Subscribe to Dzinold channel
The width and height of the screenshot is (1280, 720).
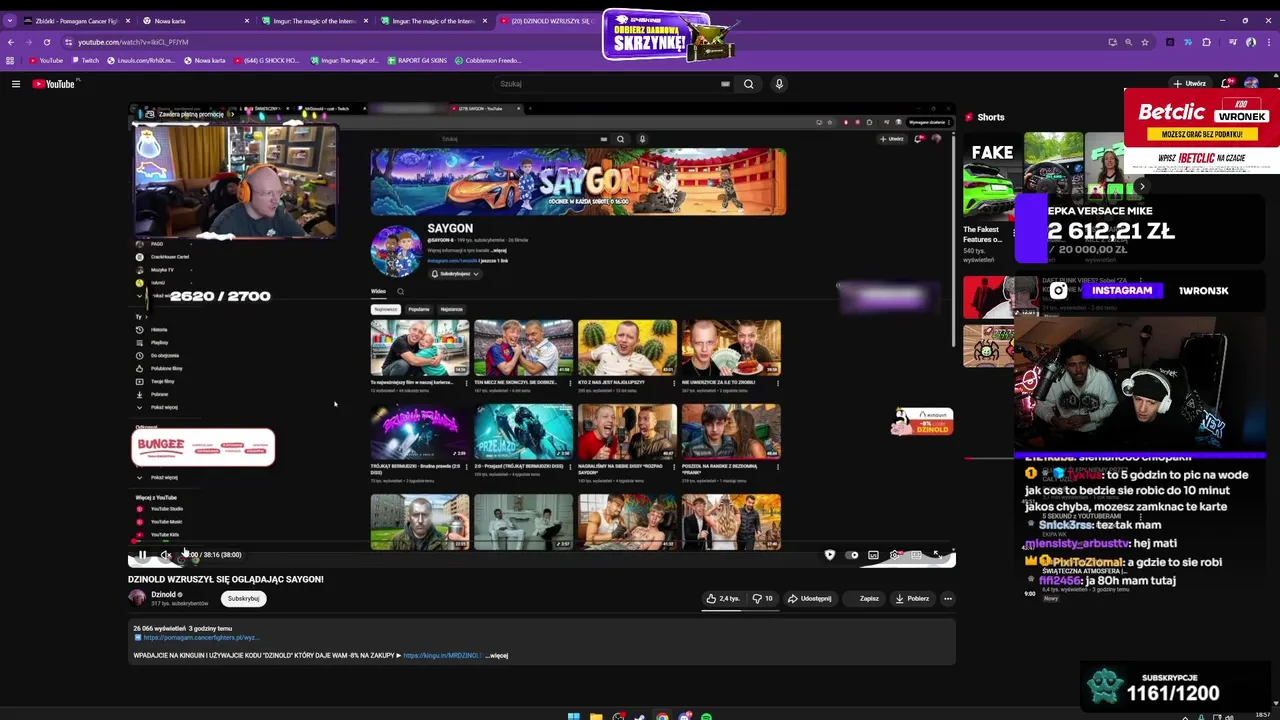coord(243,598)
